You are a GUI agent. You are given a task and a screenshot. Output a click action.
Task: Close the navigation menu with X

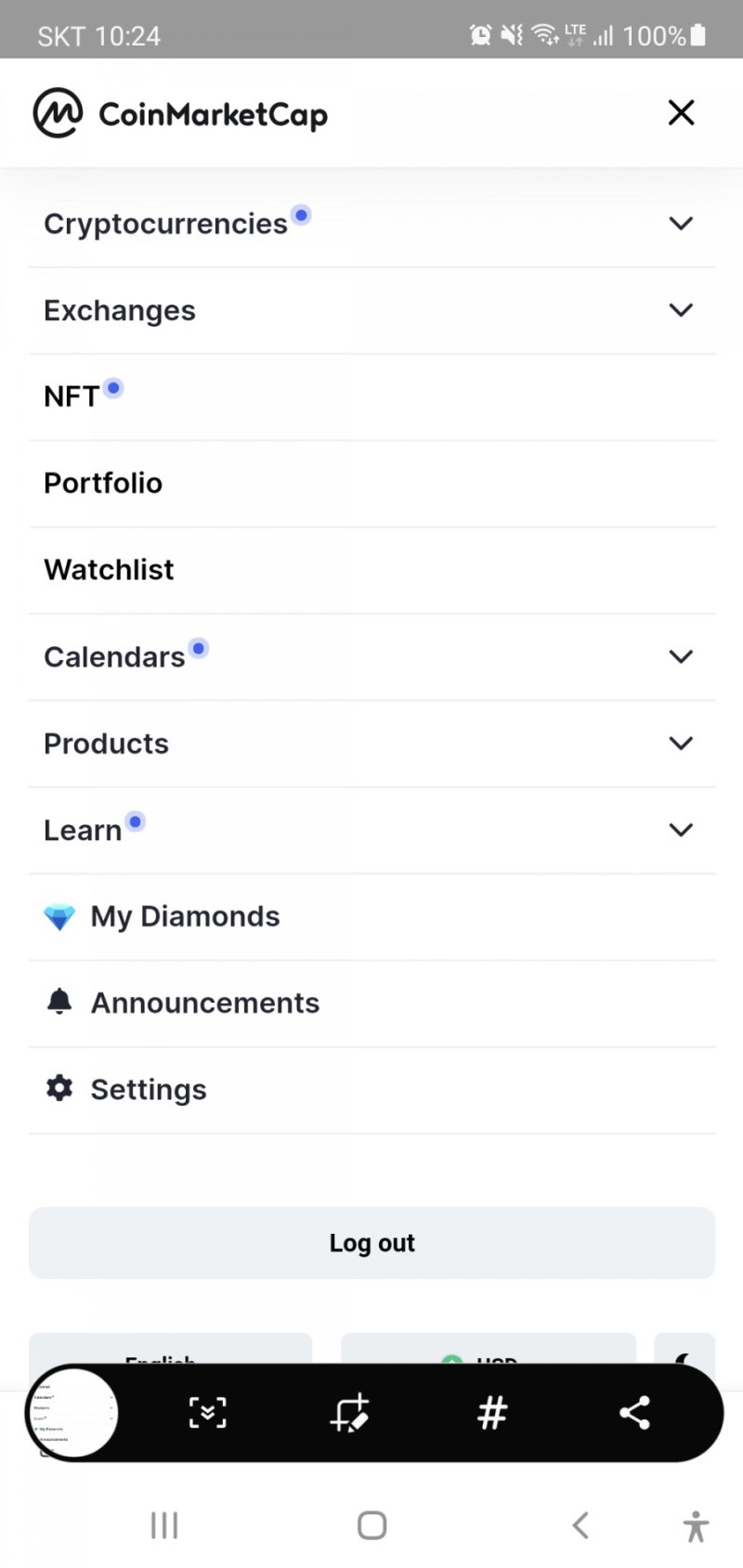pos(681,113)
